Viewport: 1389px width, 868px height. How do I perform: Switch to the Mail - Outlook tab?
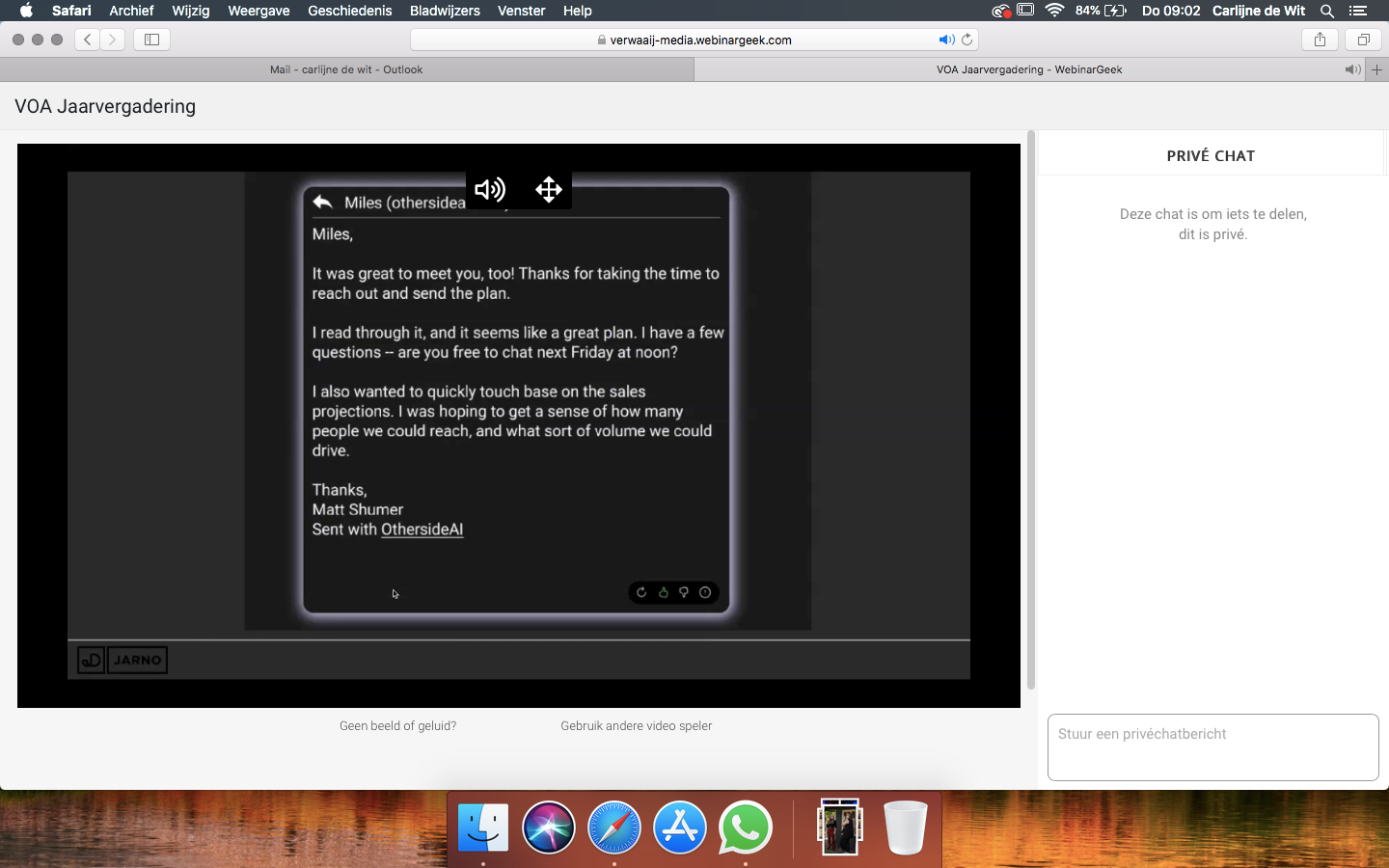[x=346, y=69]
